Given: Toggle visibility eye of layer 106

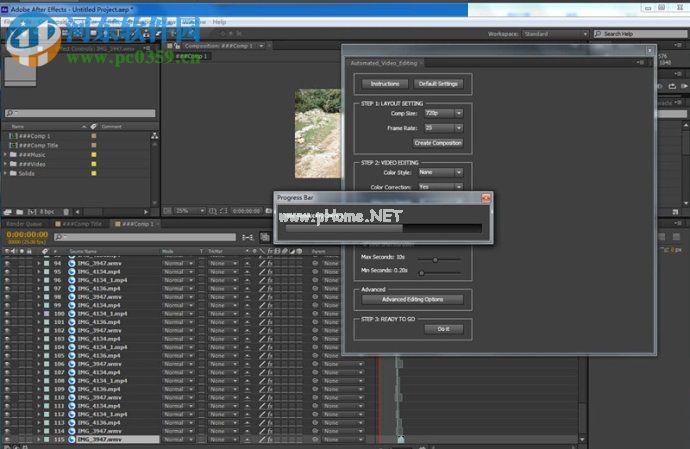Looking at the screenshot, I should [x=7, y=364].
